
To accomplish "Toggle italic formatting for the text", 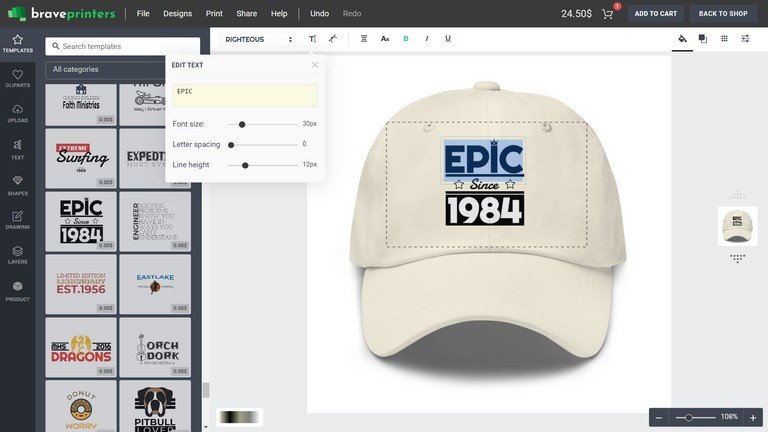I will coord(427,39).
